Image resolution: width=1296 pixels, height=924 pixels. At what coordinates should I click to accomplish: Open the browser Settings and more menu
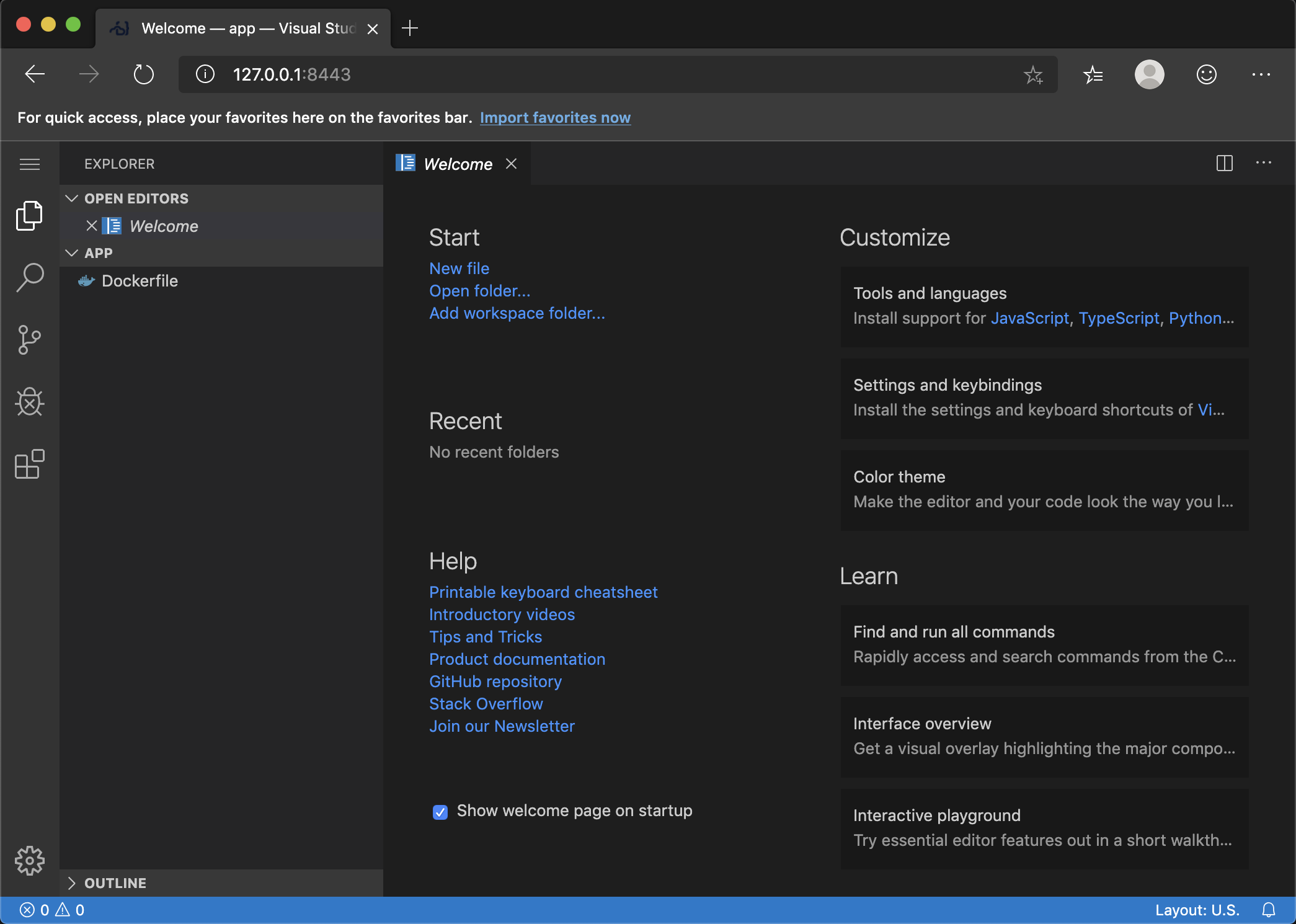[x=1261, y=74]
